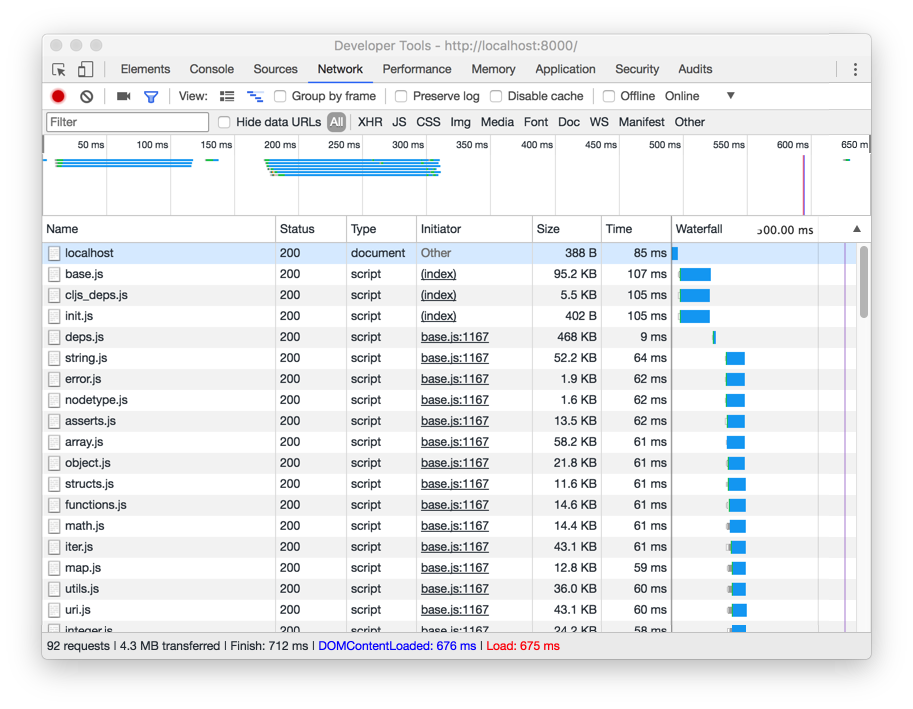Click the capture screenshots camera icon
The image size is (913, 709).
click(x=123, y=96)
